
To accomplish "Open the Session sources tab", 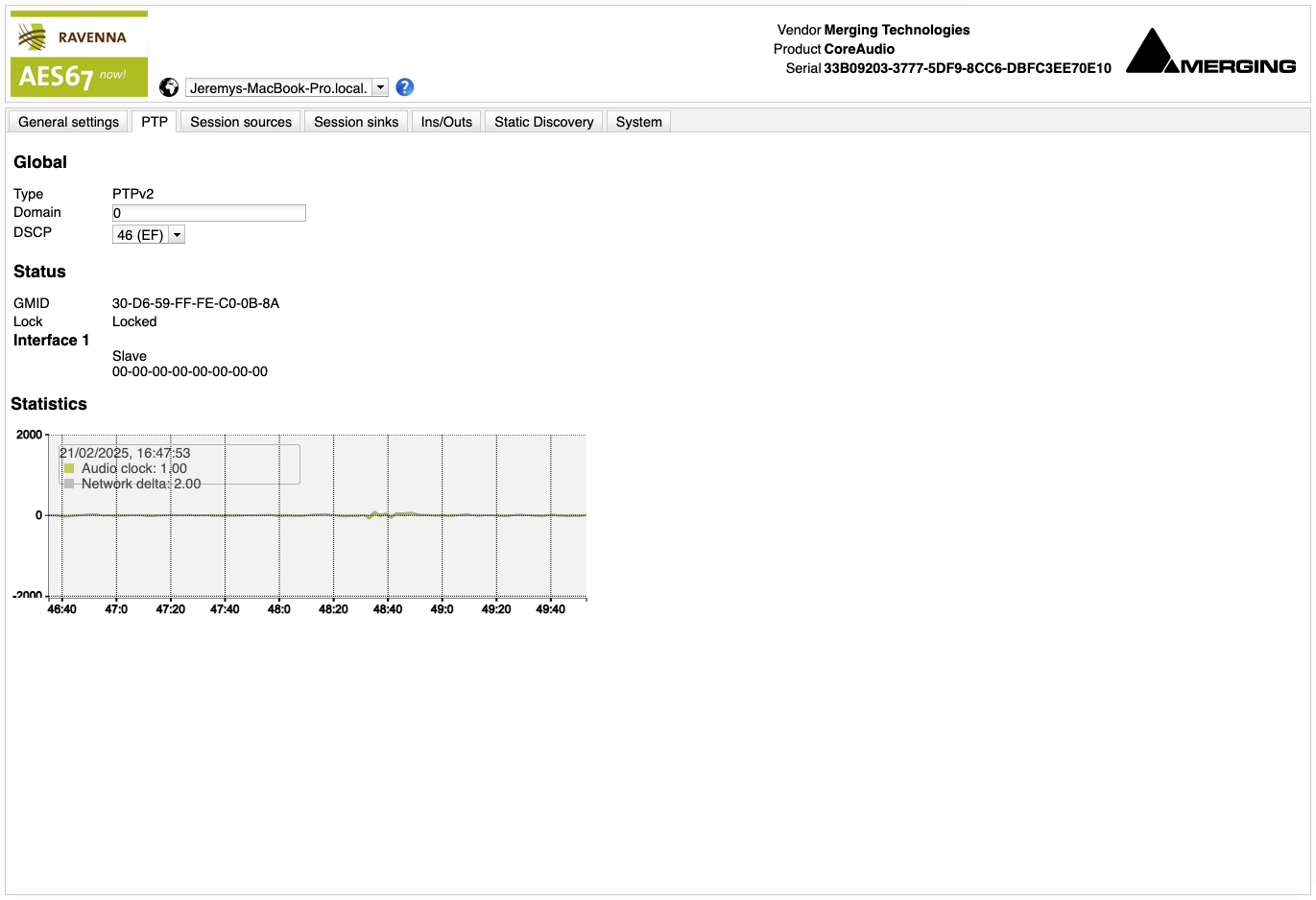I will [x=241, y=122].
